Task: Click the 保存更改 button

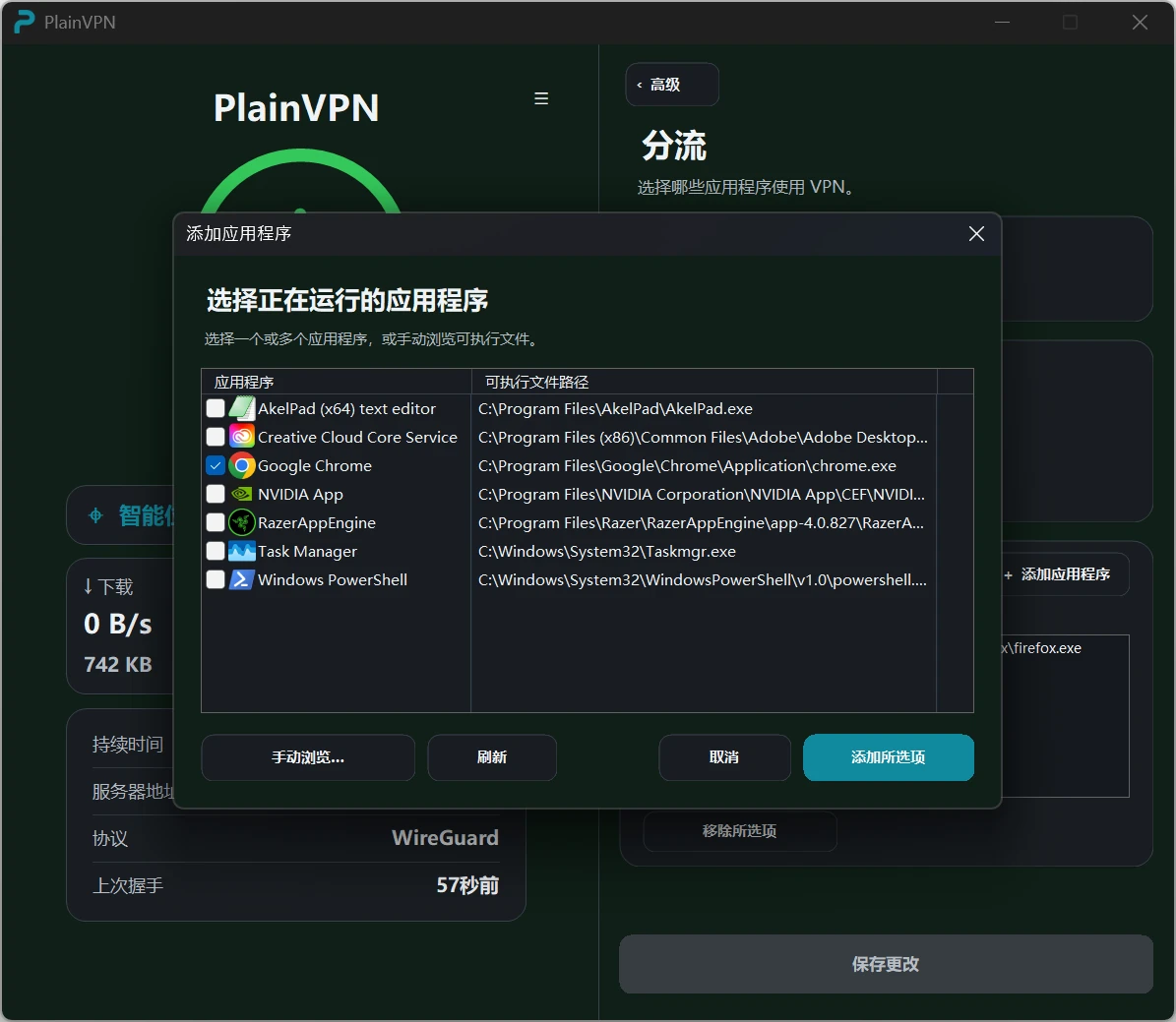Action: pyautogui.click(x=886, y=964)
